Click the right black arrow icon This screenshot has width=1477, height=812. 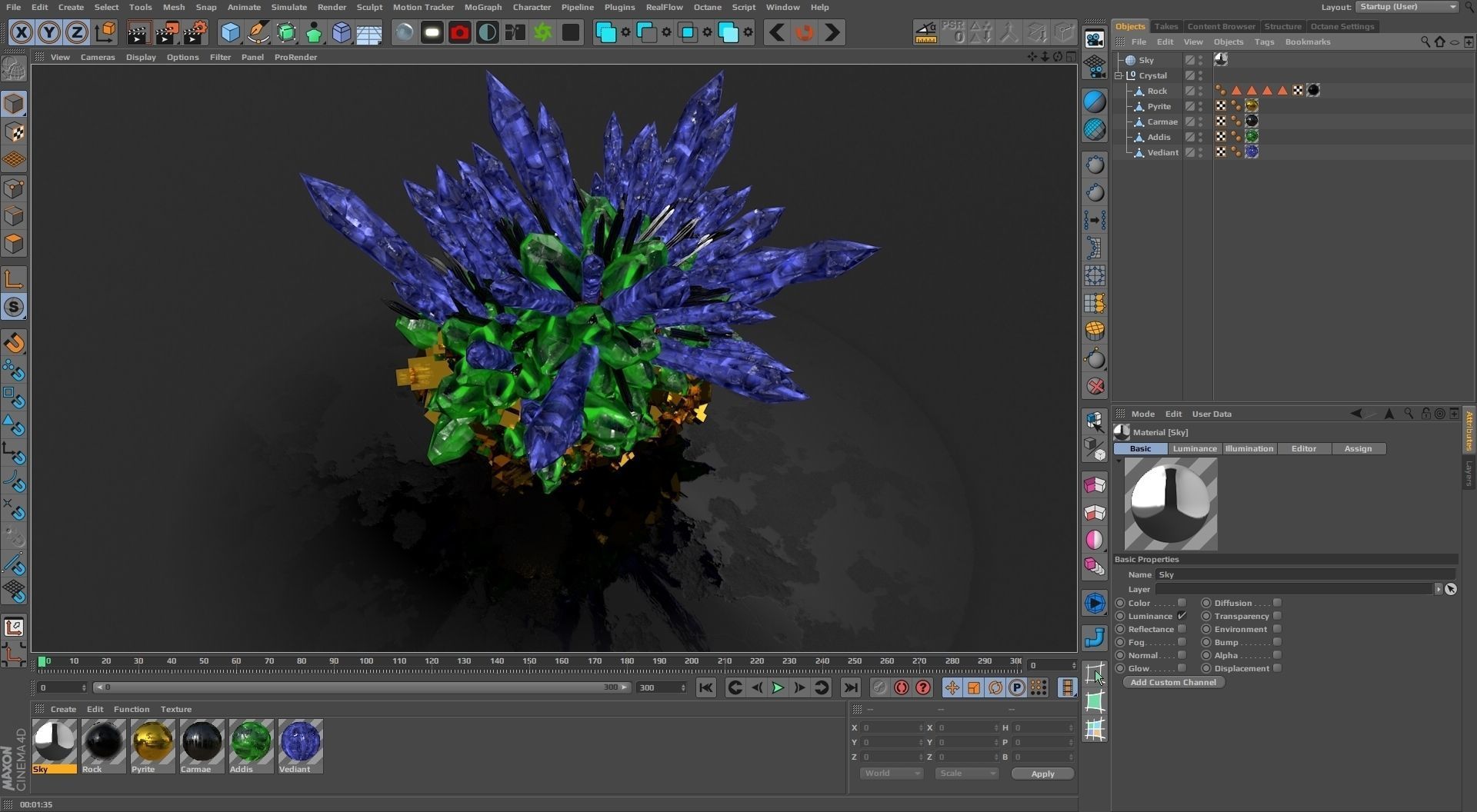coord(832,32)
